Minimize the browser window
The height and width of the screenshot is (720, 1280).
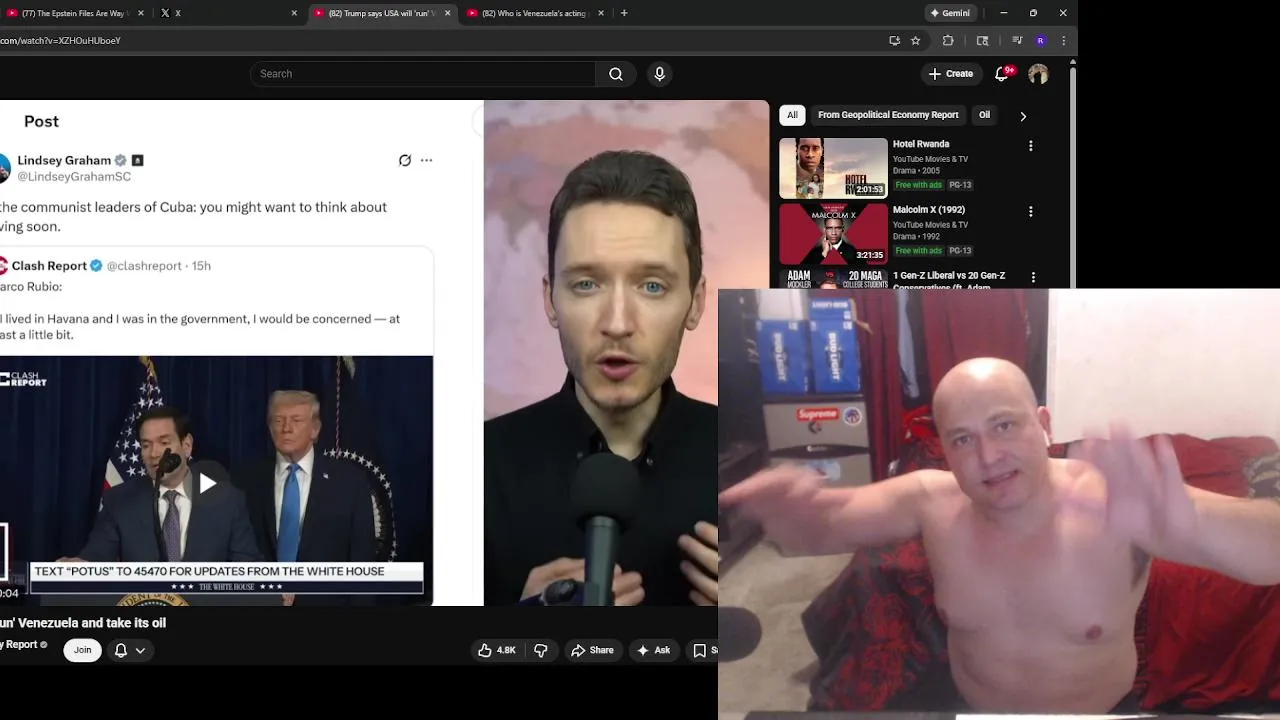tap(1003, 13)
